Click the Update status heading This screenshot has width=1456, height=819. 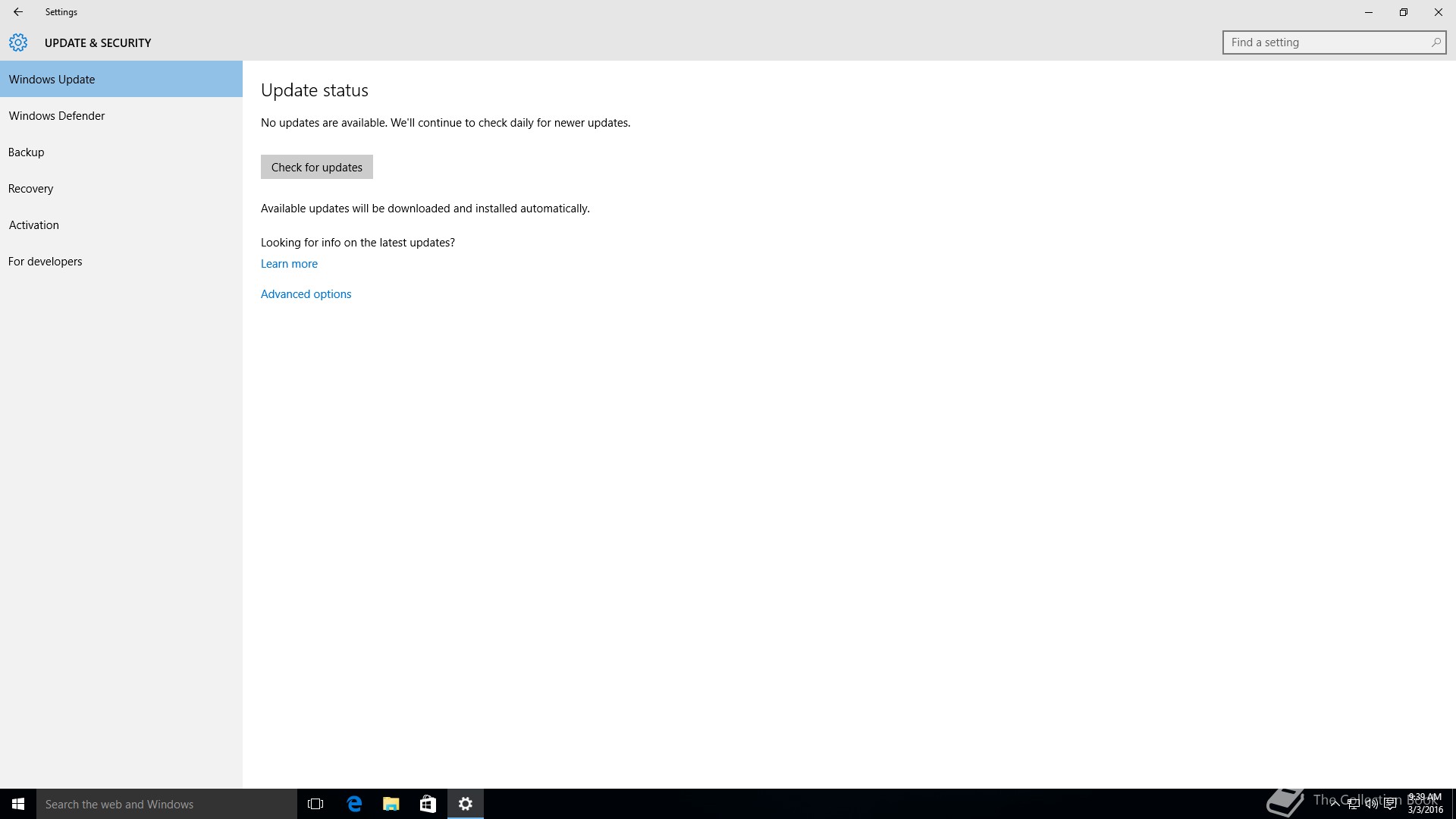[315, 90]
